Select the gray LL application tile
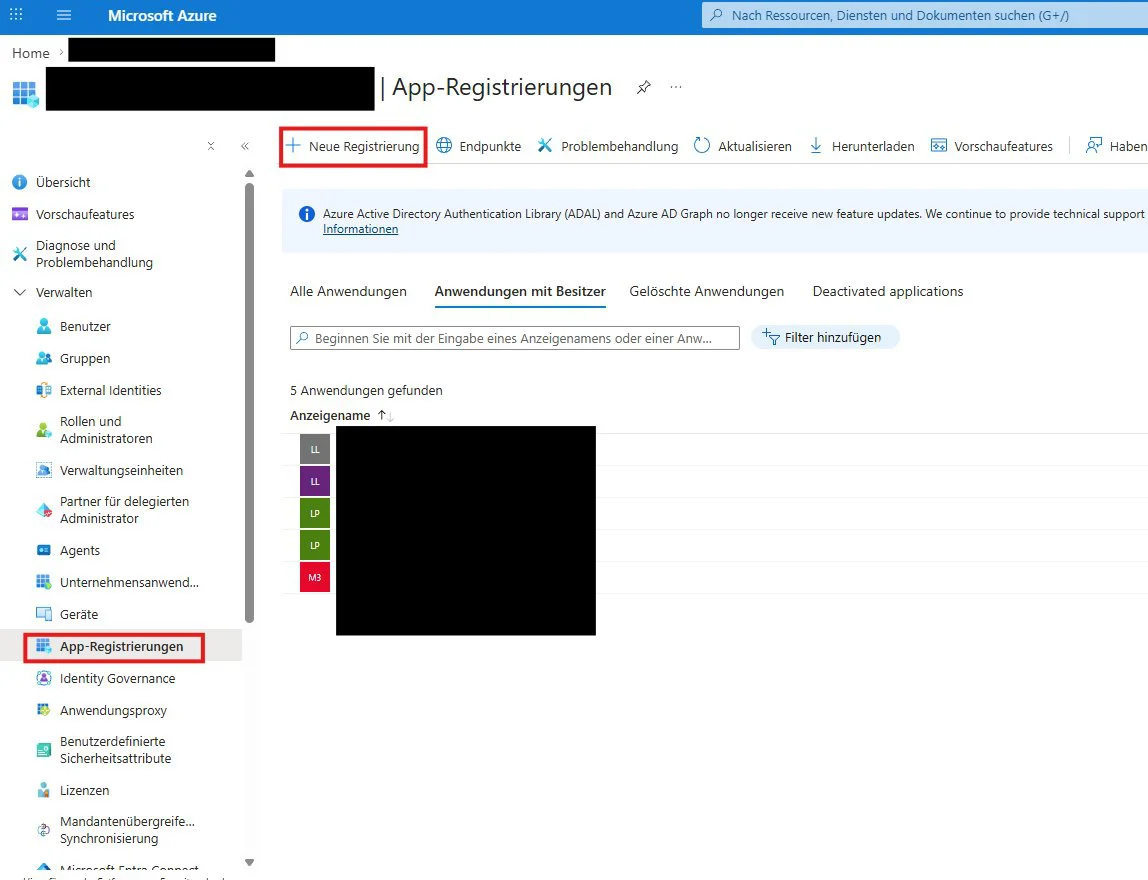The image size is (1148, 880). 315,450
